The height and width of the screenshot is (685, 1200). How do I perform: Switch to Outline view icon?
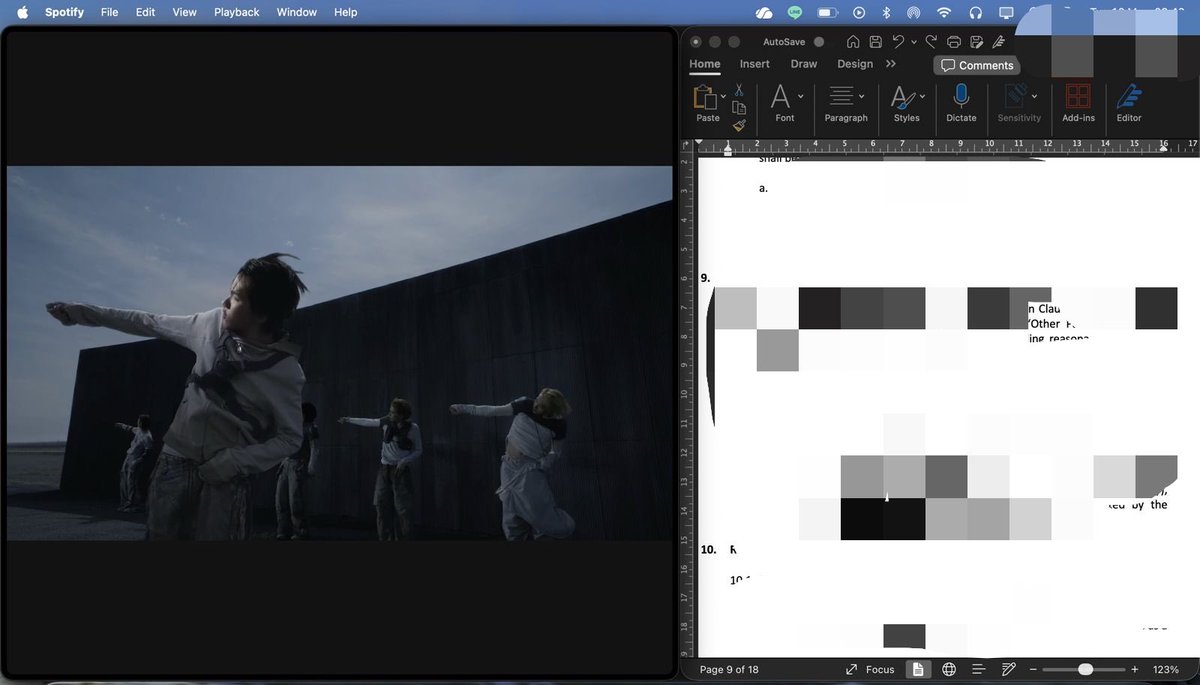point(979,669)
